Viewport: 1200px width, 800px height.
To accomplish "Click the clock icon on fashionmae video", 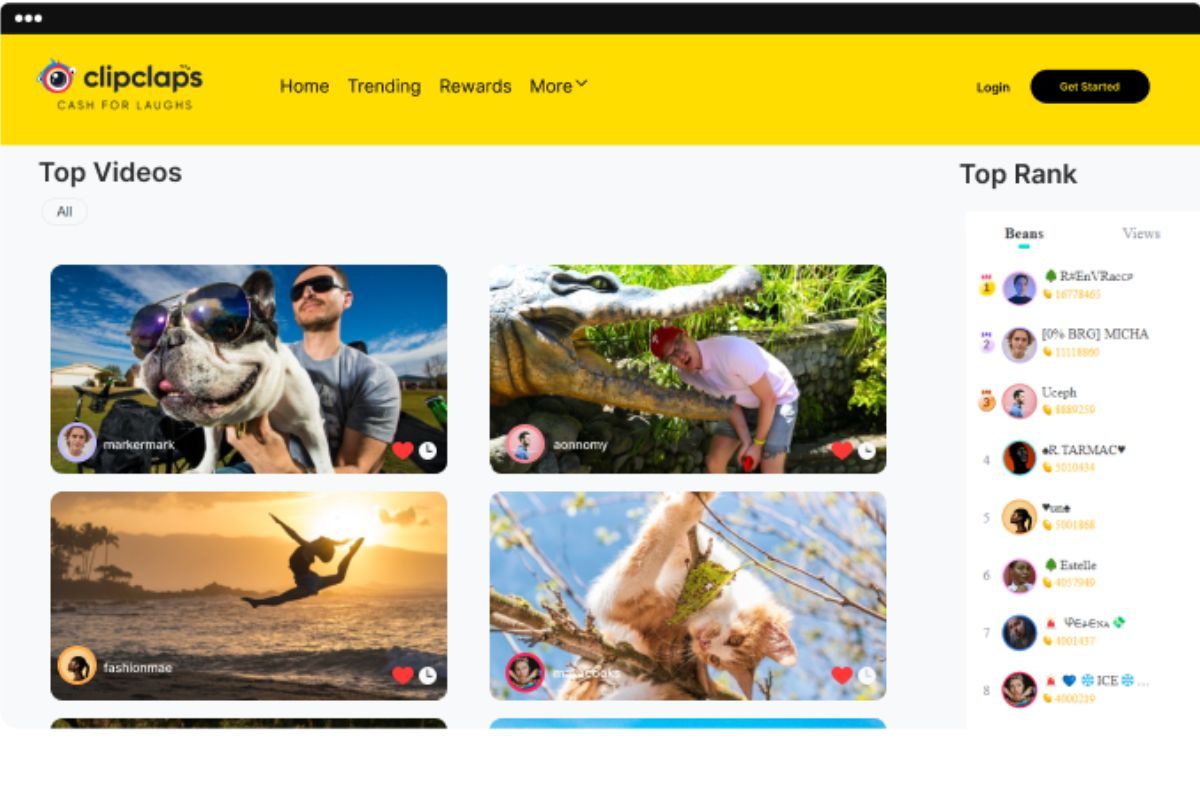I will 428,676.
